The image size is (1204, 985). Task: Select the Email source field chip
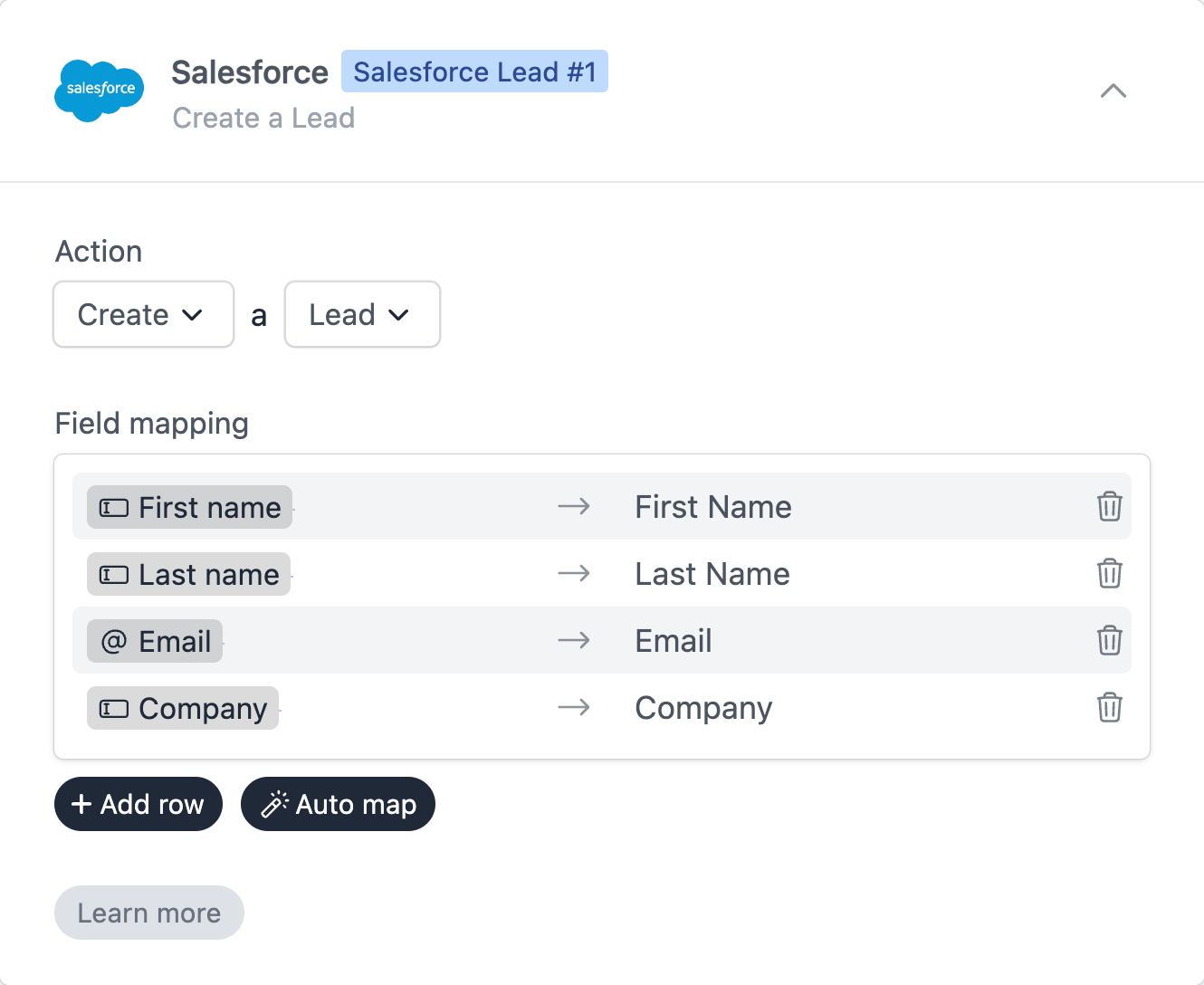tap(155, 641)
